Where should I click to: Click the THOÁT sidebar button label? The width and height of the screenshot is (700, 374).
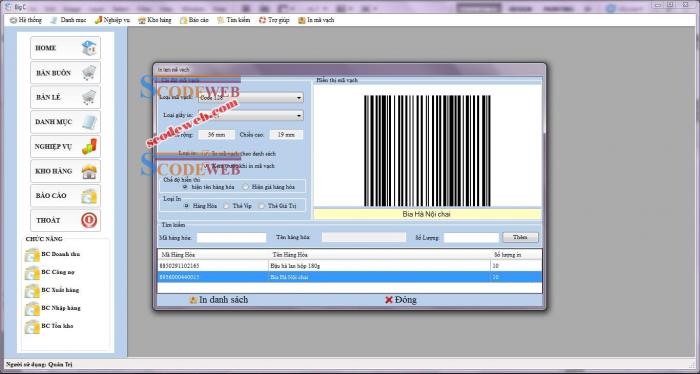(x=48, y=220)
